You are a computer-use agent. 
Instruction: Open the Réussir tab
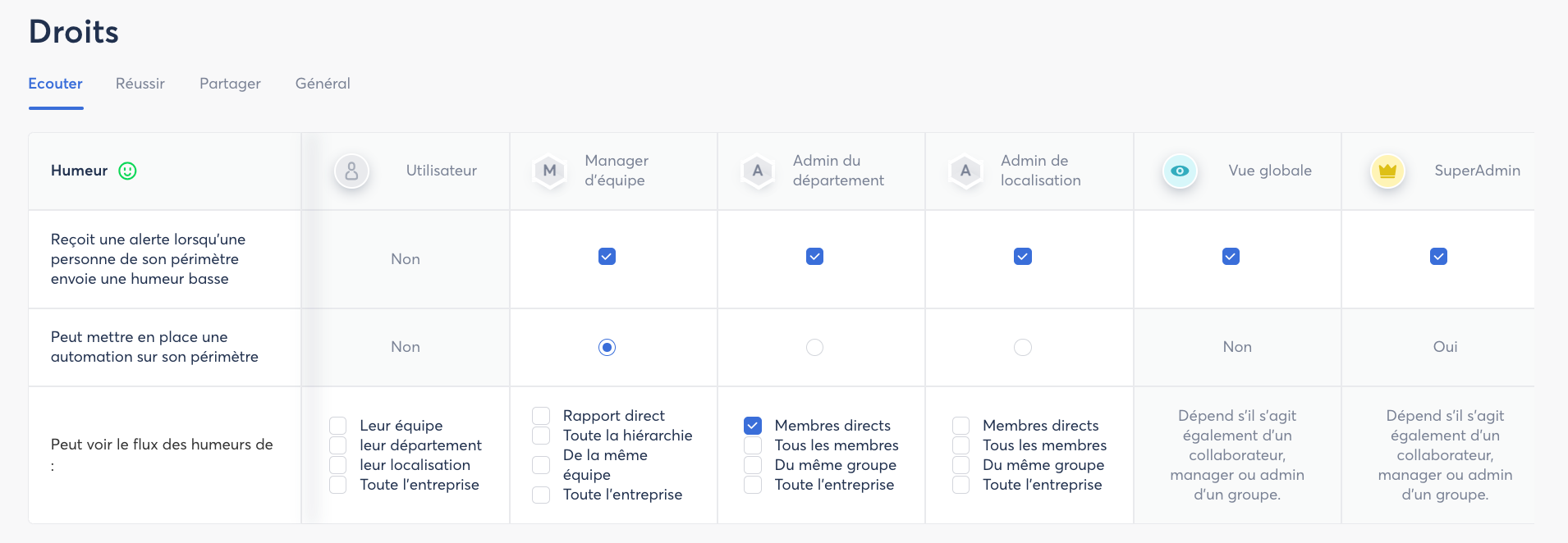[x=140, y=84]
